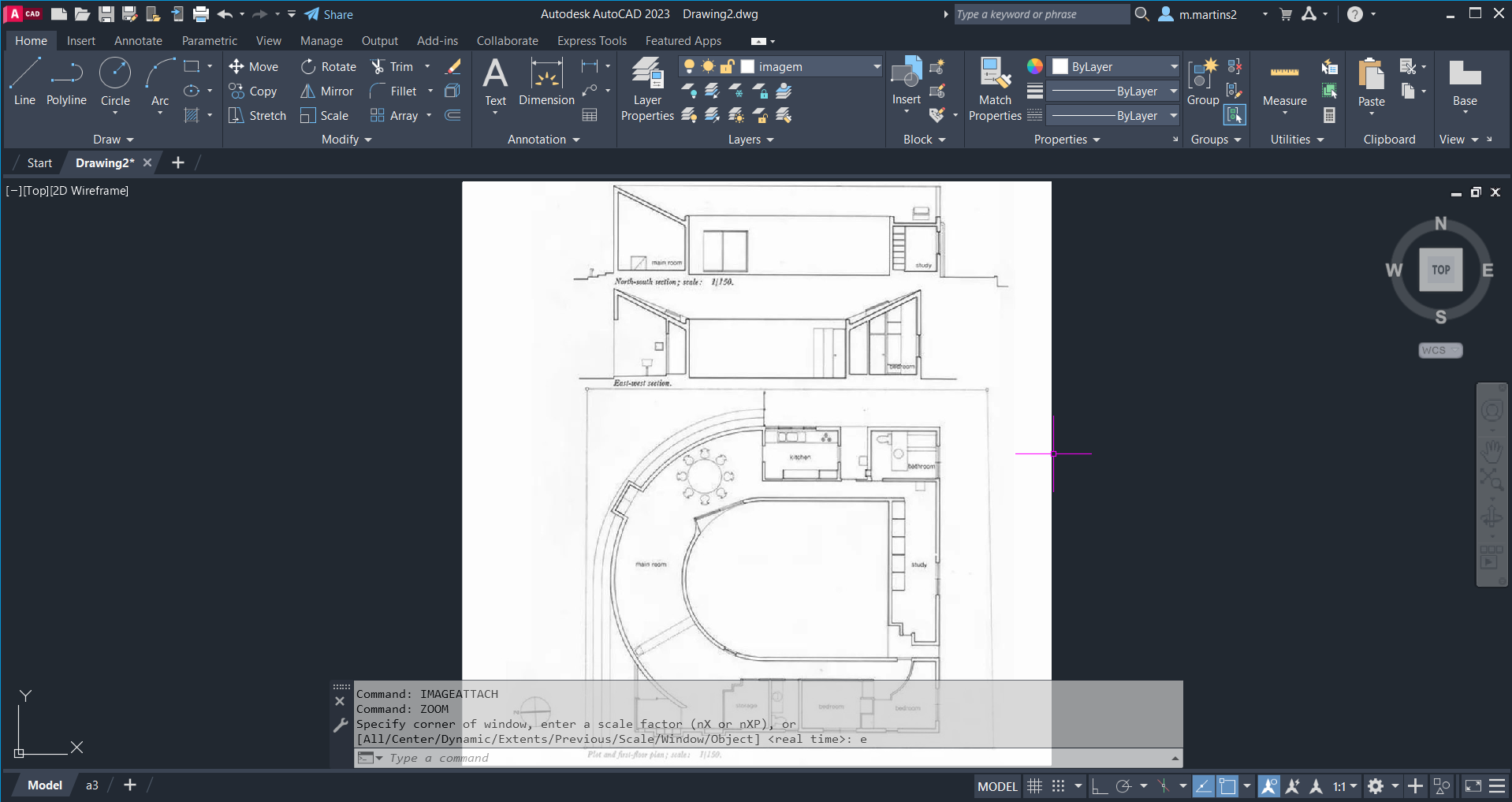Click the Share button
The image size is (1512, 802).
click(x=330, y=14)
